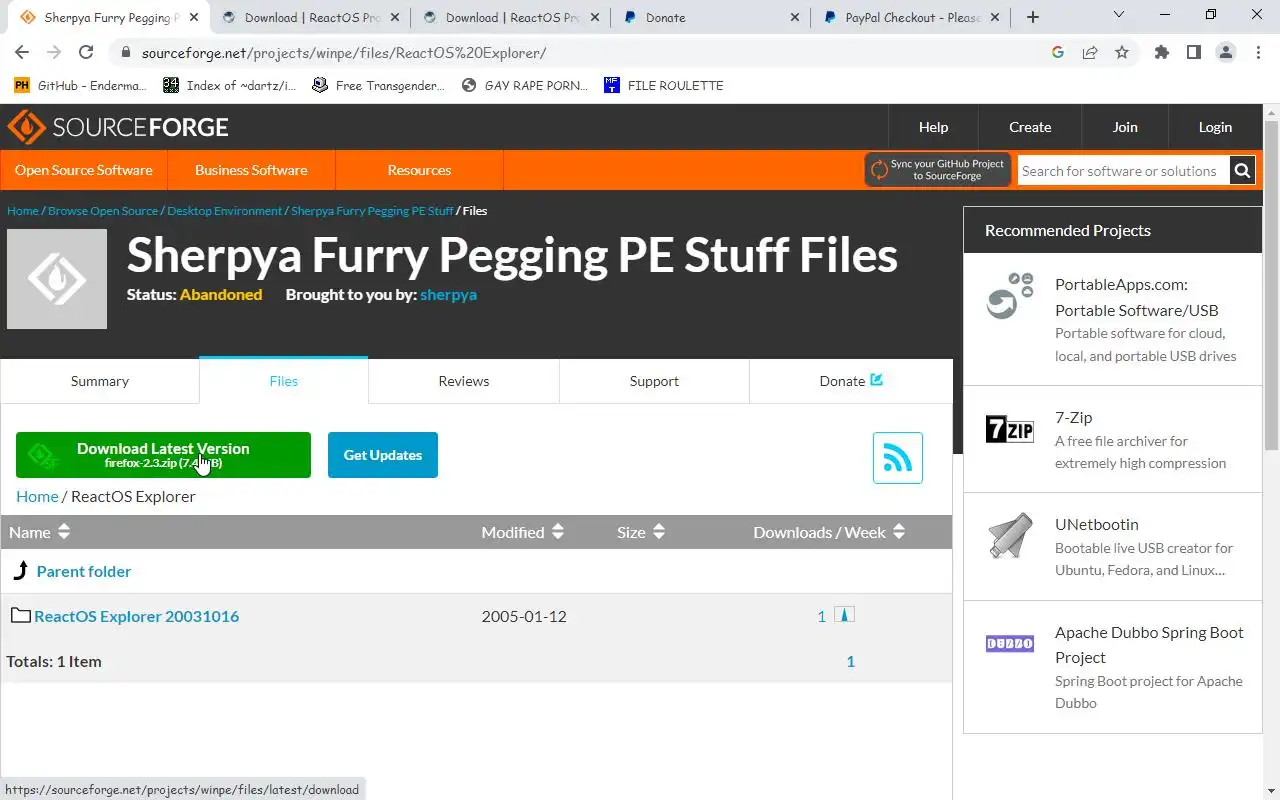The image size is (1280, 800).
Task: Switch to the Reviews tab
Action: pos(464,381)
